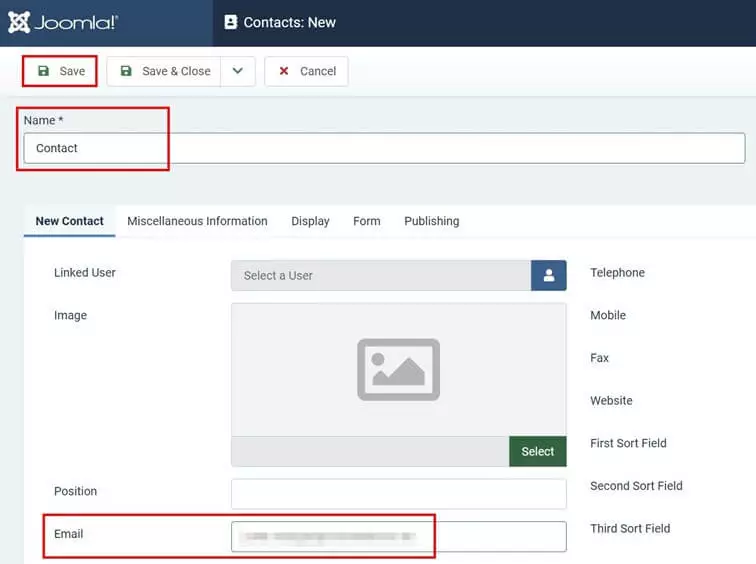Click the Contacts: New page title
Screen dimensions: 756x564
(289, 23)
